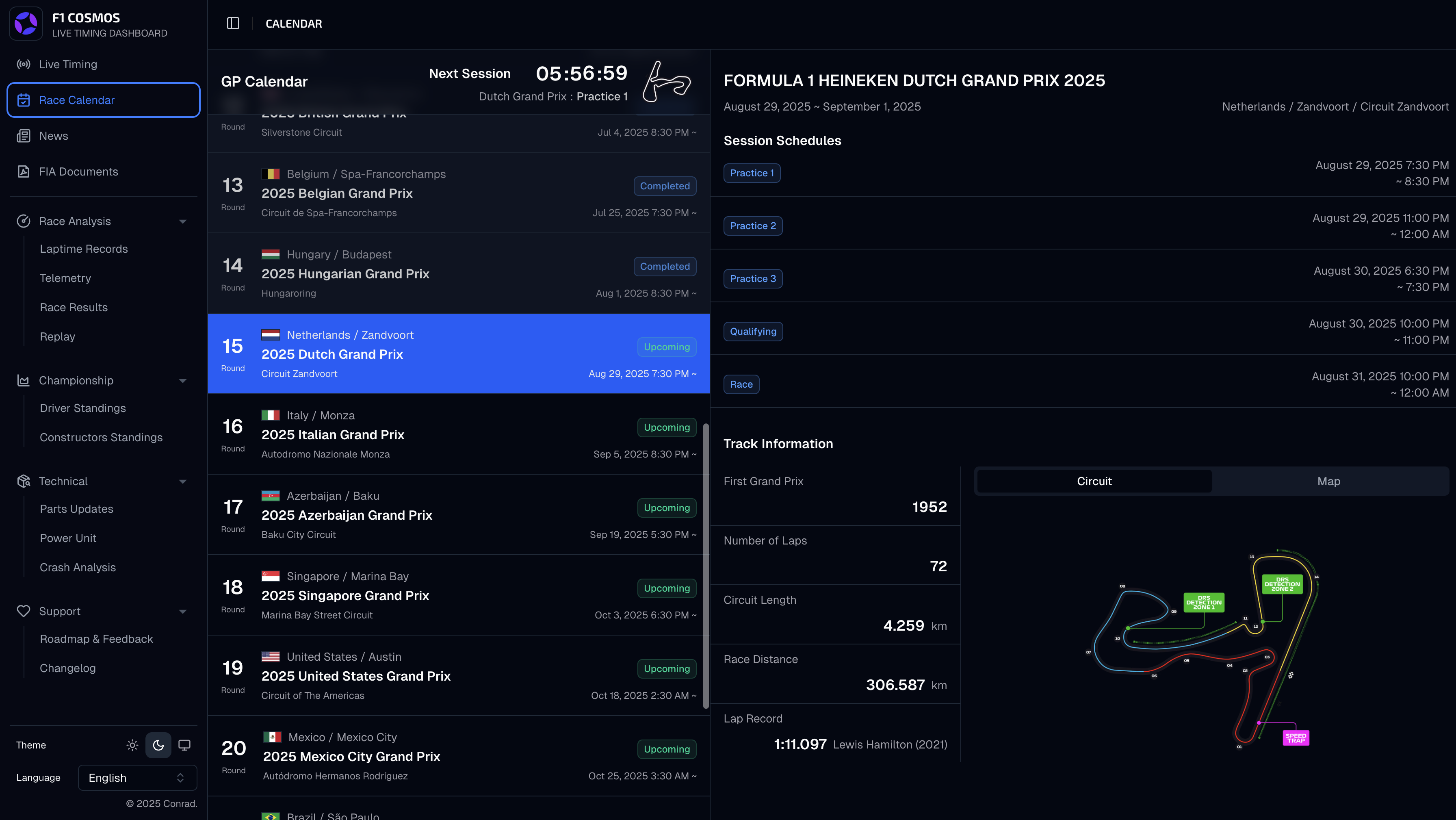Select the 2025 Hungarian Grand Prix row
Viewport: 1456px width, 820px height.
[x=458, y=274]
